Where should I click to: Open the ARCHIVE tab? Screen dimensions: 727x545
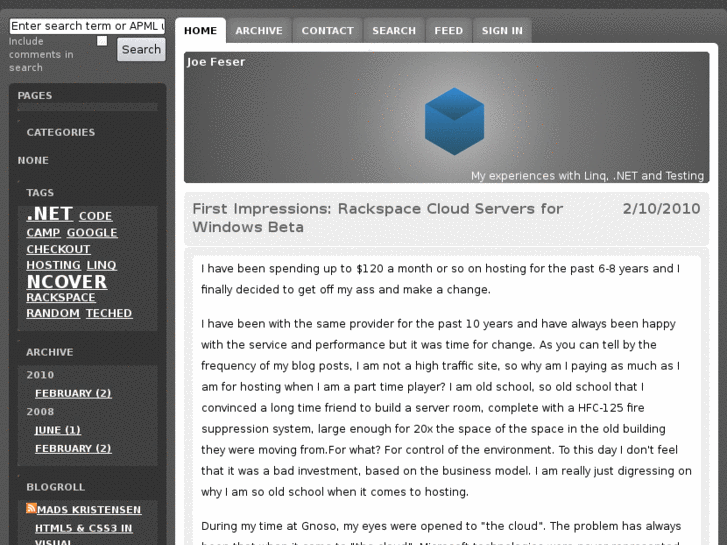coord(259,31)
